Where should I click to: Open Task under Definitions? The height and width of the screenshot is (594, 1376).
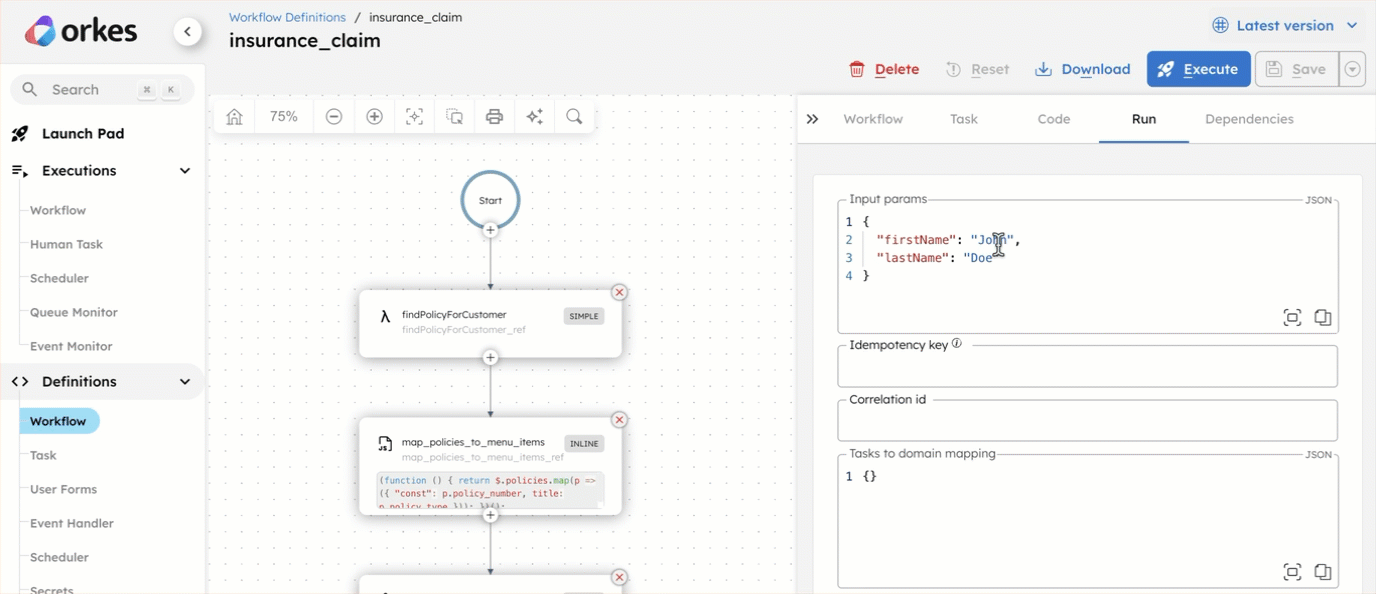[x=43, y=455]
